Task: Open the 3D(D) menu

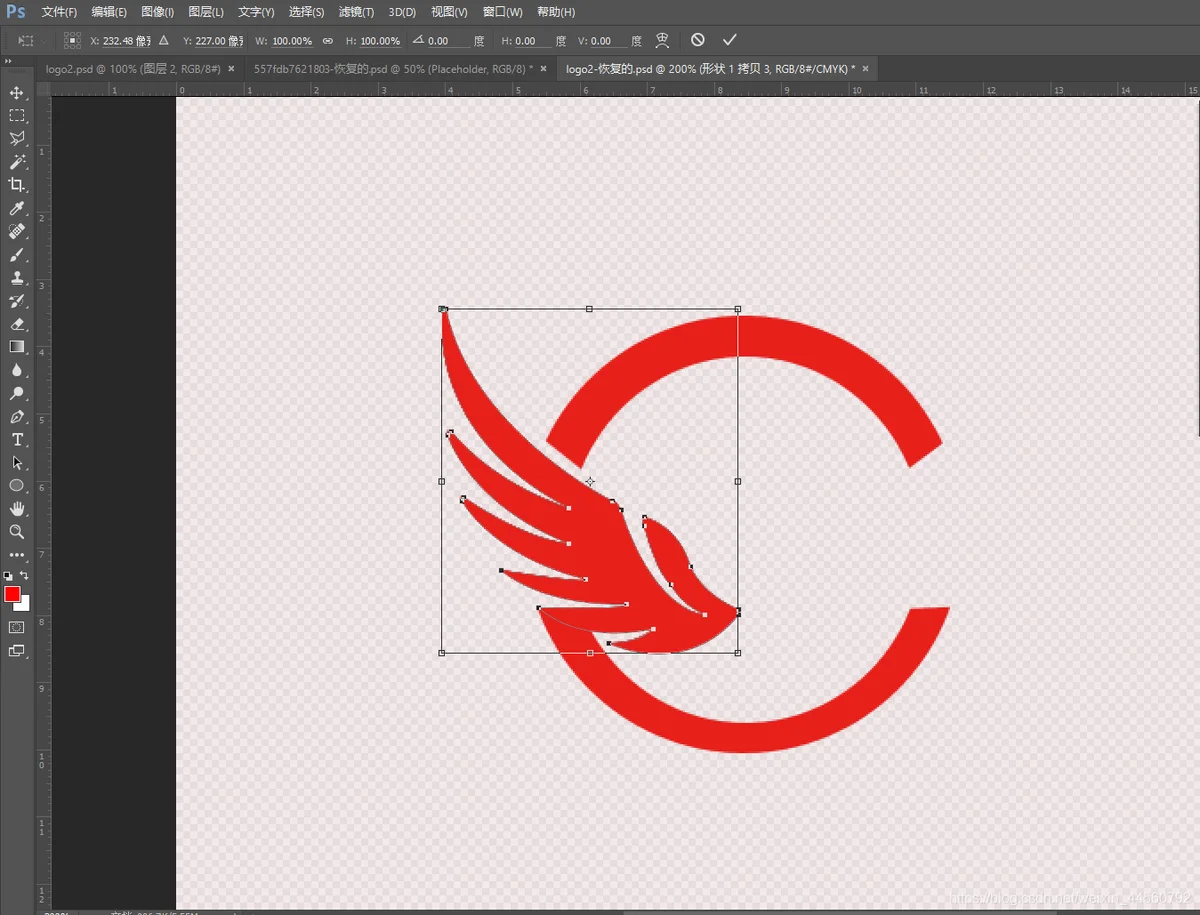Action: (x=402, y=12)
